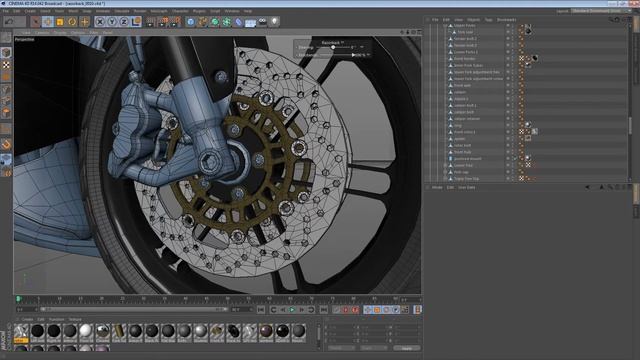Toggle visibility dot for spider object
Viewport: 640px width, 360px height.
508,138
